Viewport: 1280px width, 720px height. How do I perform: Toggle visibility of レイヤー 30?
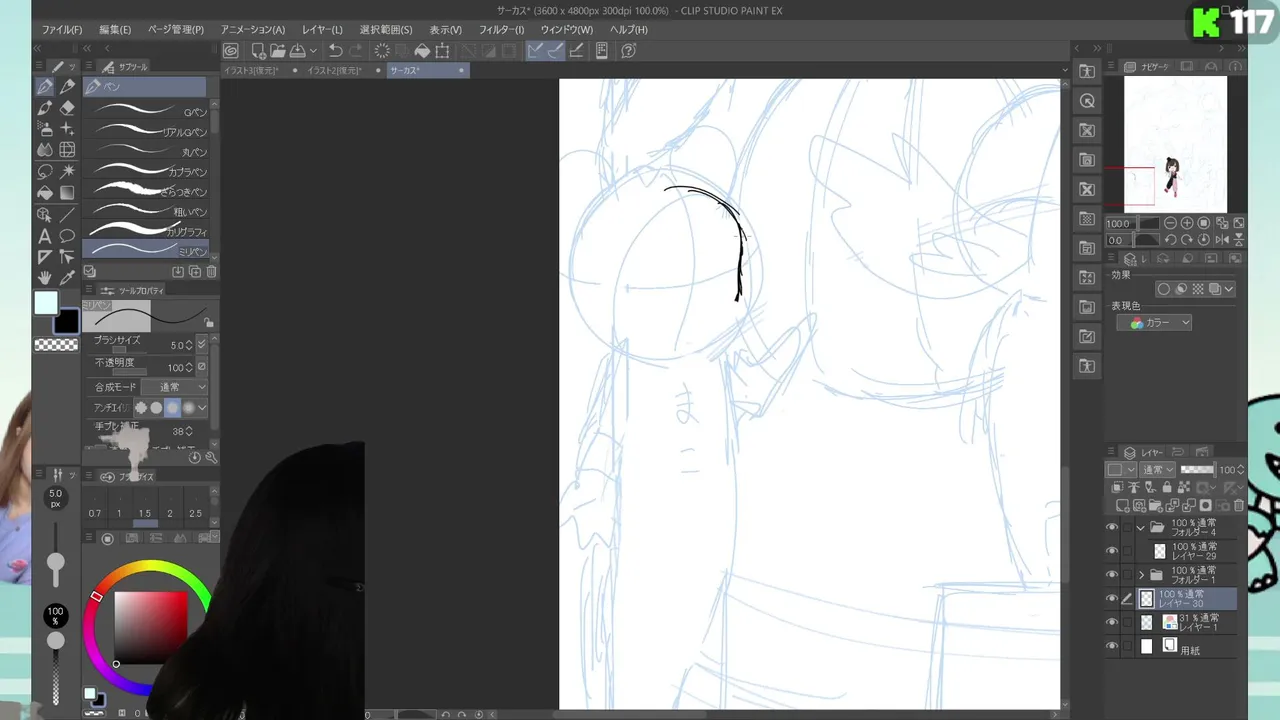1112,599
